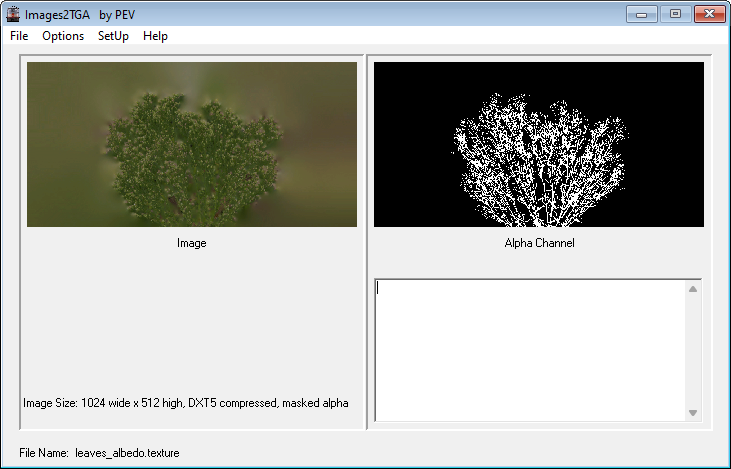
Task: Click the 'File Name:' label
Action: pos(44,453)
